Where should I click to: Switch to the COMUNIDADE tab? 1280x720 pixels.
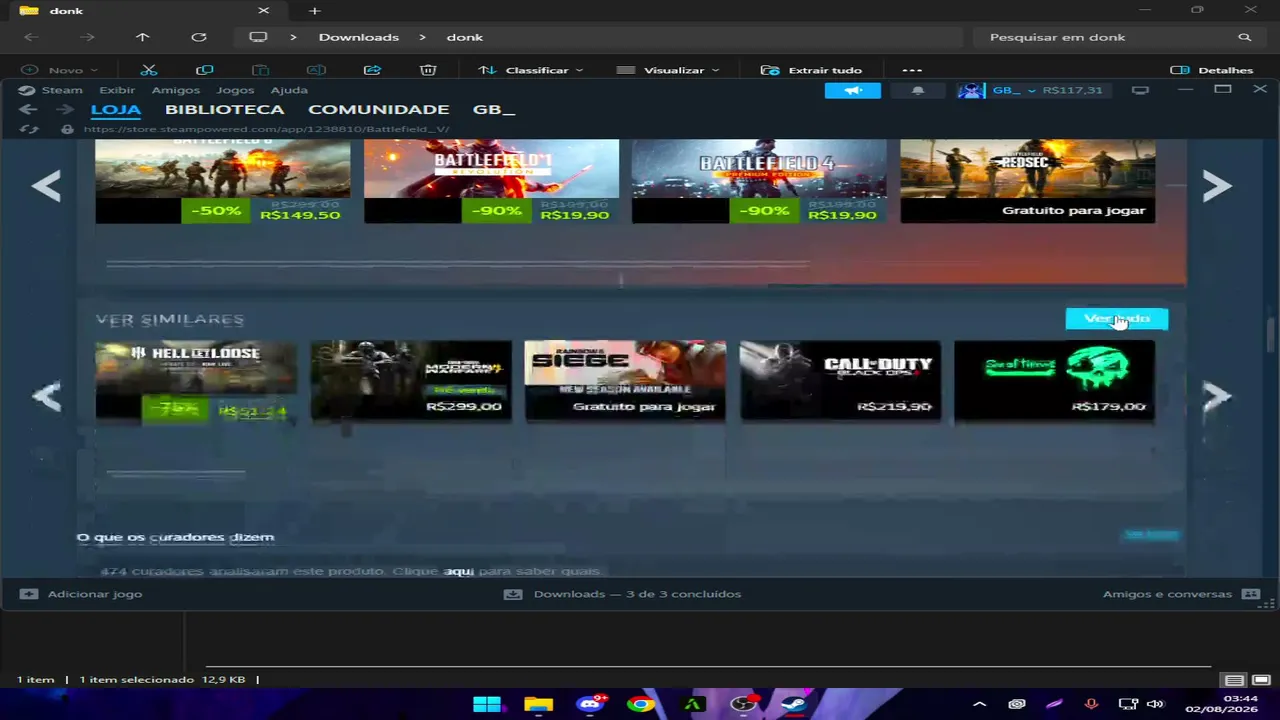tap(378, 109)
